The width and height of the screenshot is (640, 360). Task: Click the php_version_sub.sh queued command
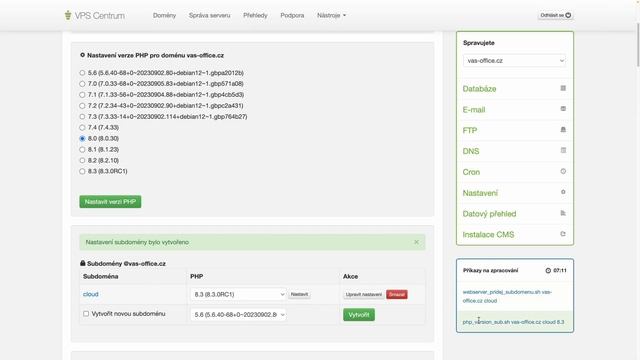click(x=513, y=322)
